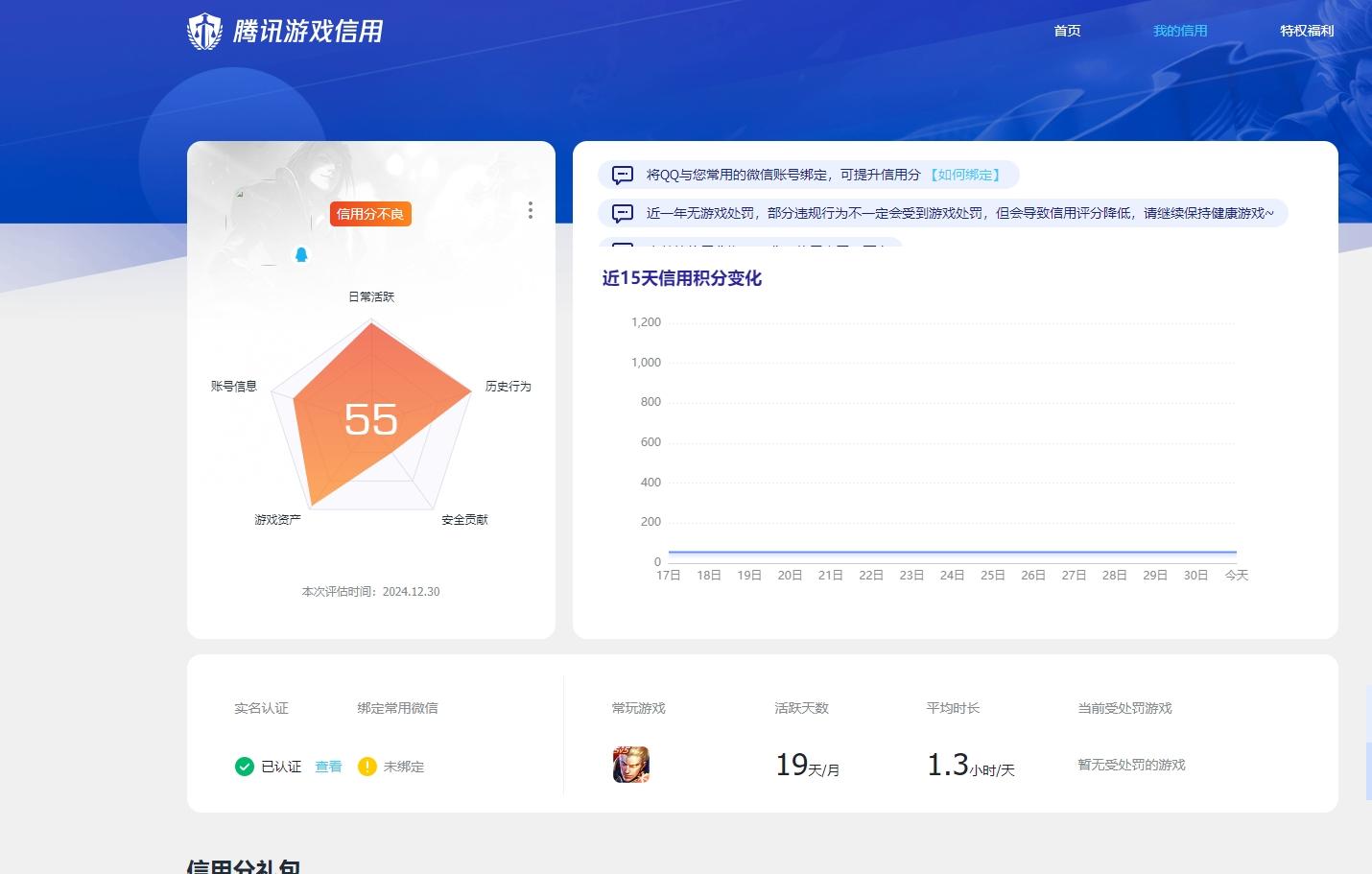Open the 首页 navigation tab
Viewport: 1372px width, 874px height.
[x=1067, y=31]
